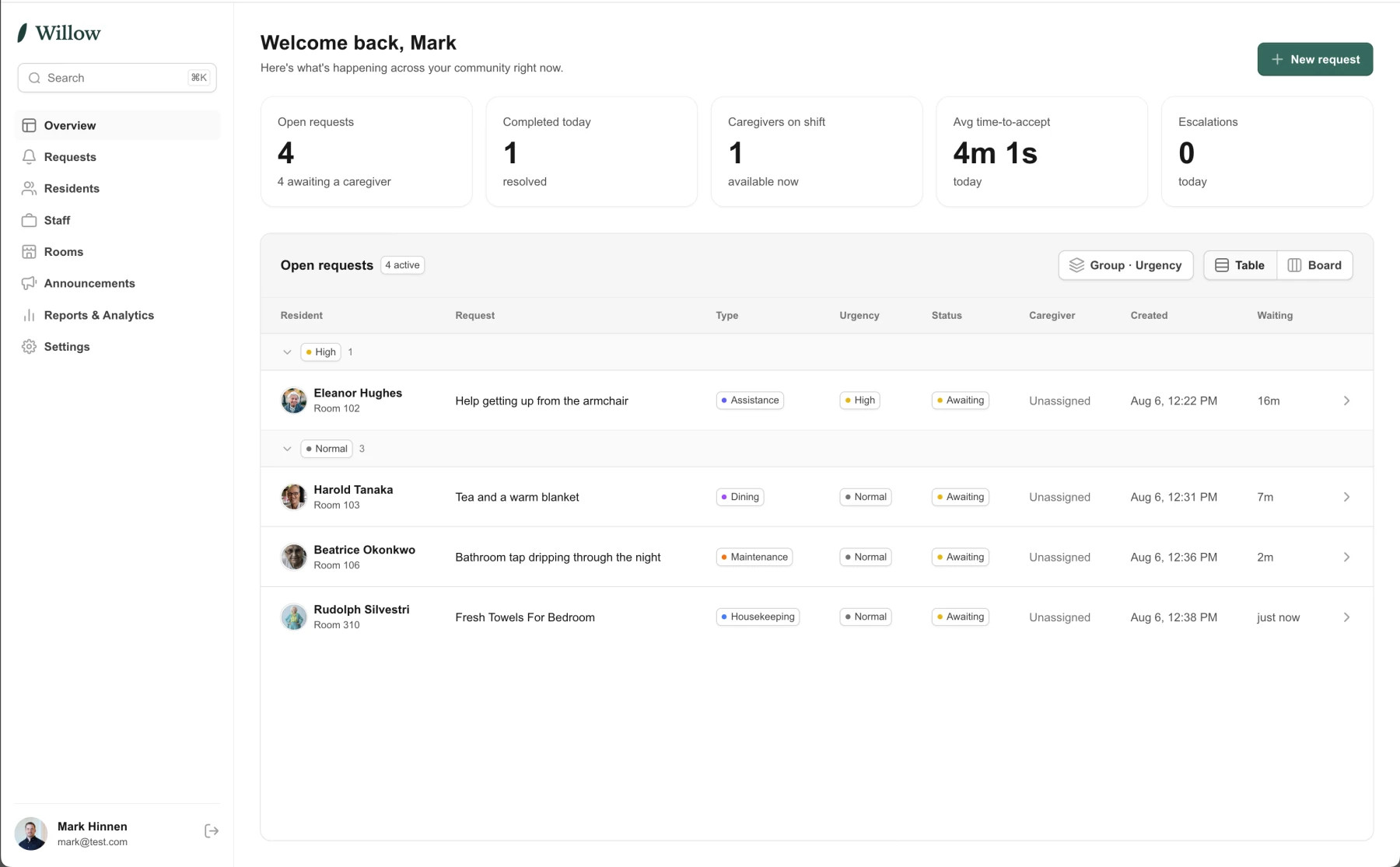Image resolution: width=1400 pixels, height=867 pixels.
Task: Open Eleanor Hughes request row chevron
Action: point(1346,400)
